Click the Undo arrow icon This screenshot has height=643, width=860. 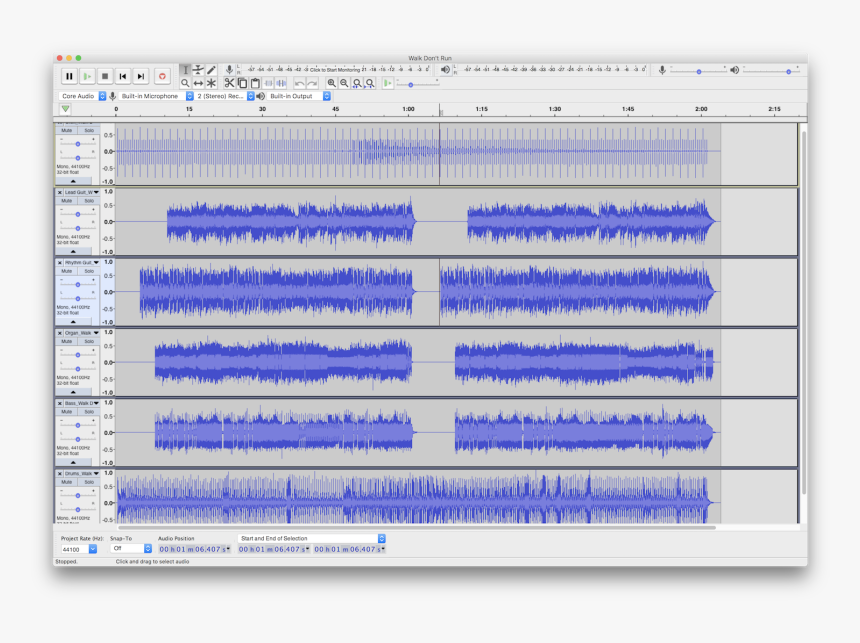298,83
